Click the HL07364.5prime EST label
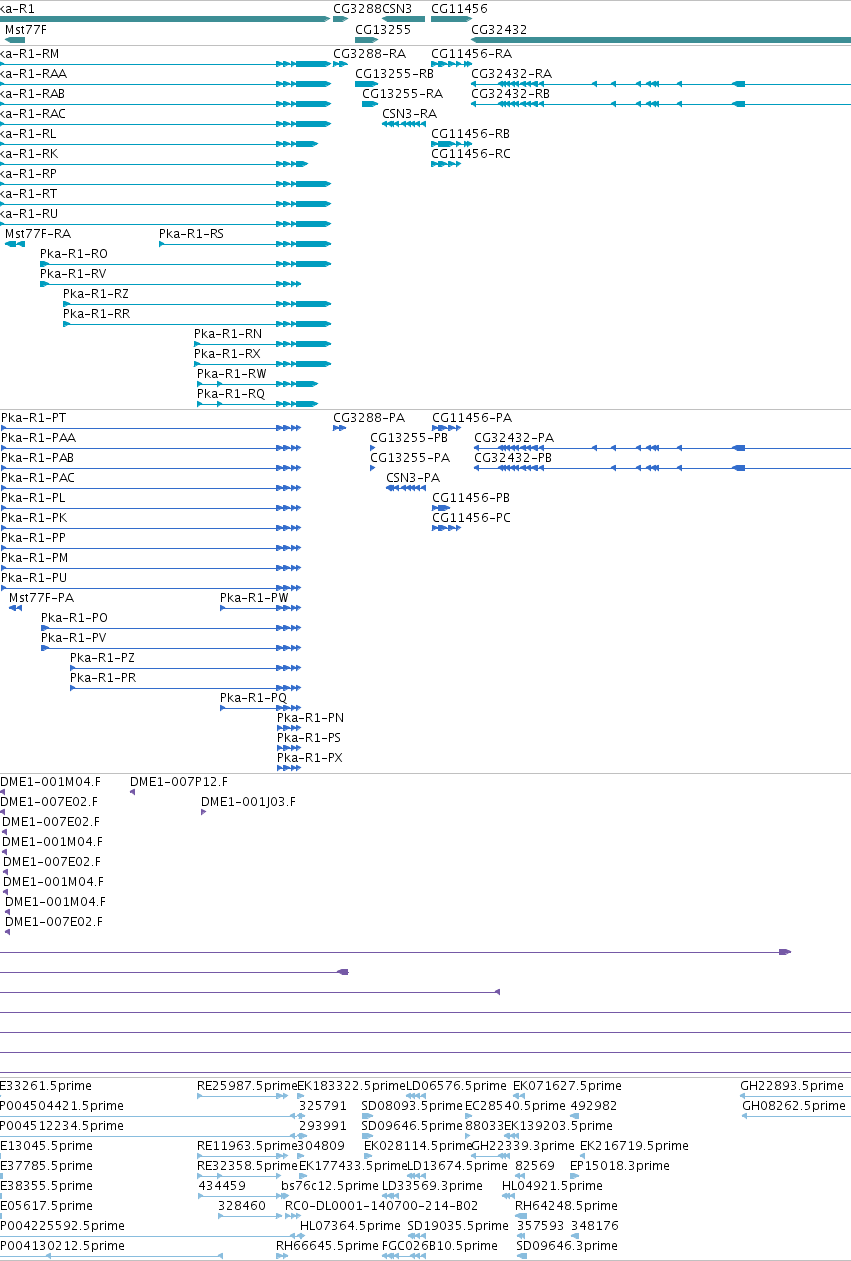Viewport: 851px width, 1261px height. pyautogui.click(x=350, y=1226)
